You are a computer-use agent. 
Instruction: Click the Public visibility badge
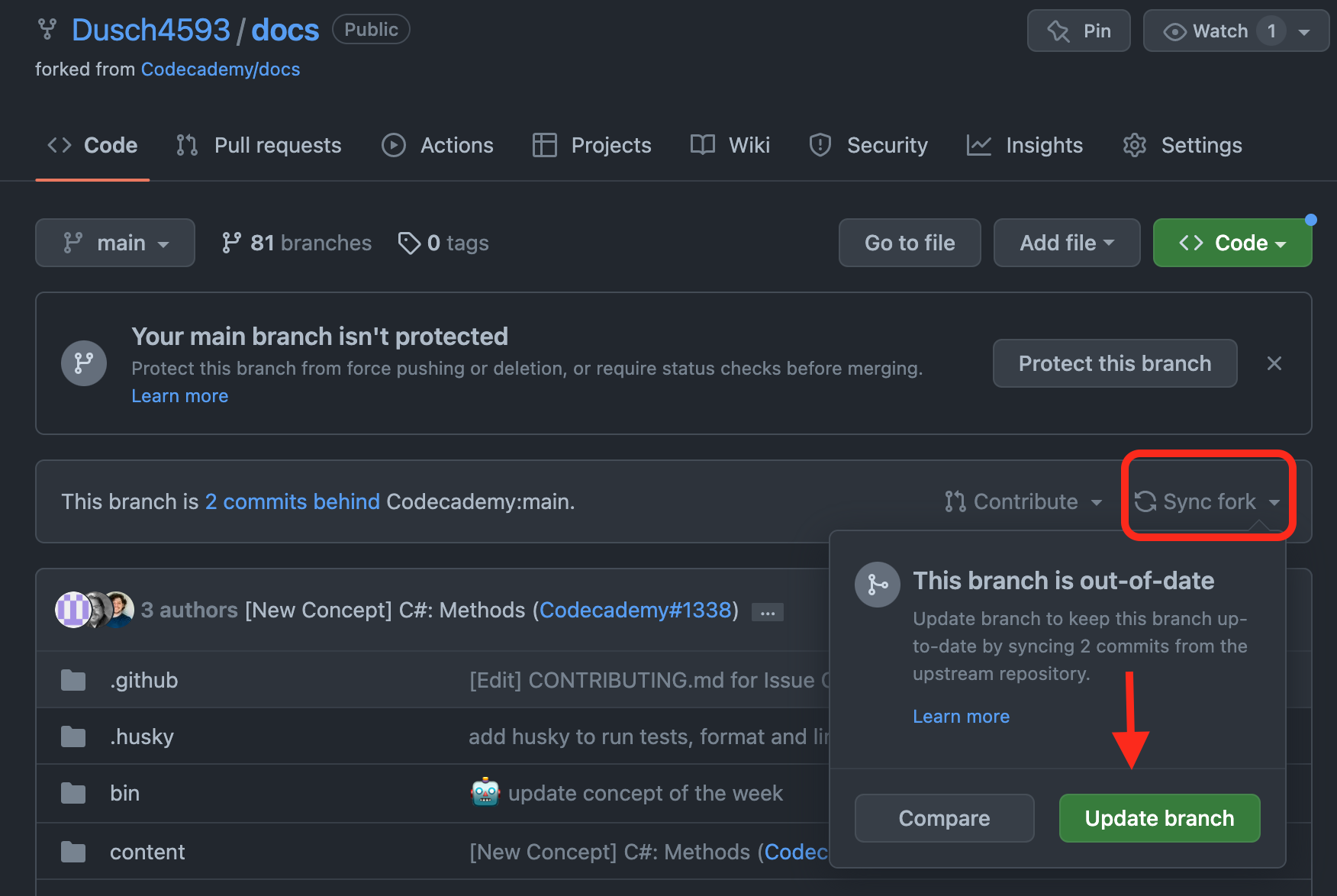(371, 30)
